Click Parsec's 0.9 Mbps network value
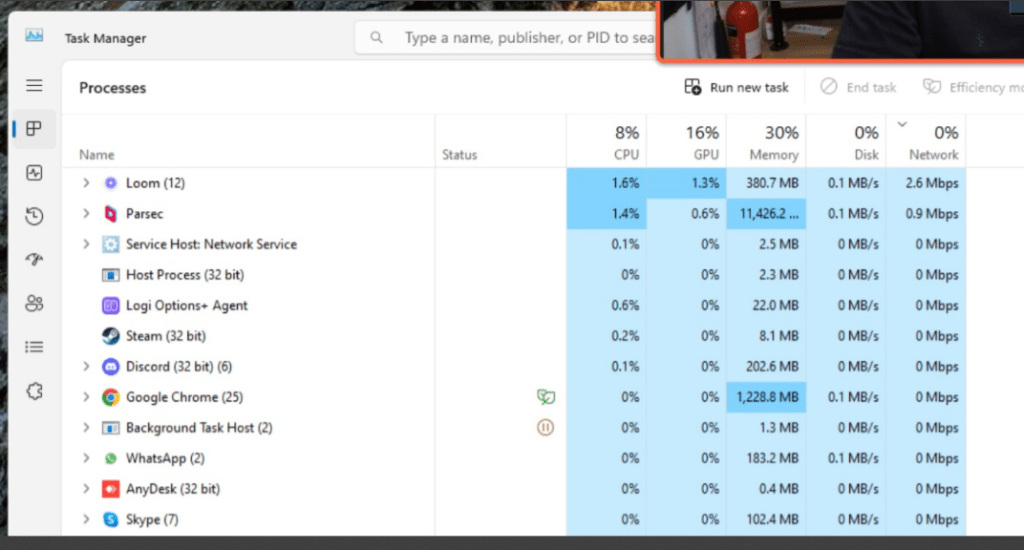 pyautogui.click(x=932, y=214)
